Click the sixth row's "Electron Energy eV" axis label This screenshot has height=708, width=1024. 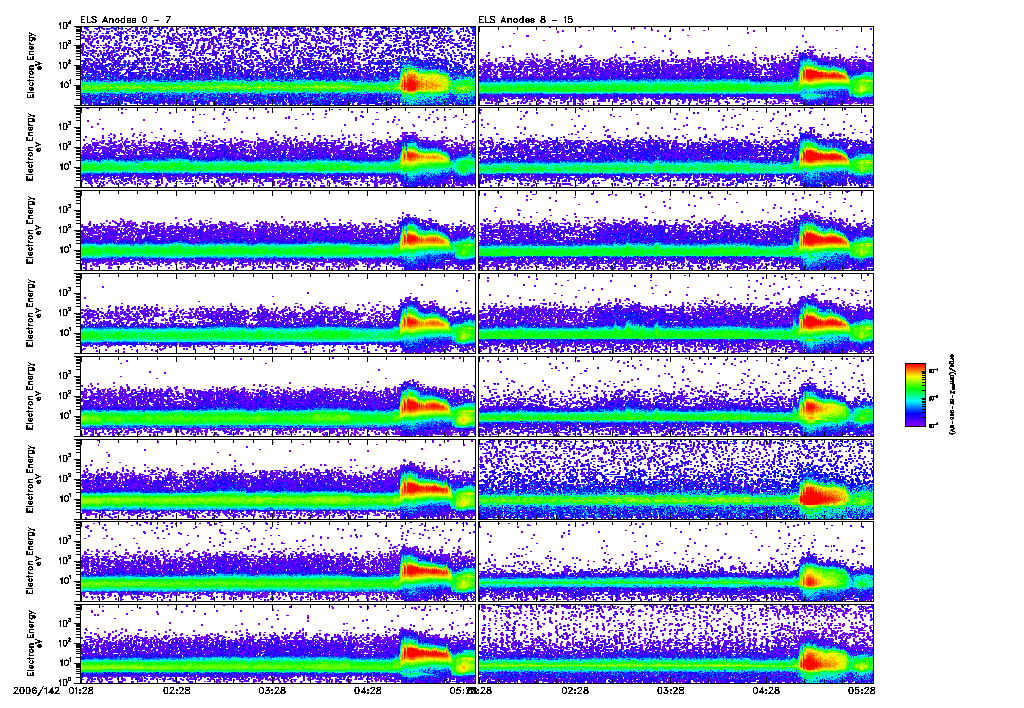[x=33, y=479]
